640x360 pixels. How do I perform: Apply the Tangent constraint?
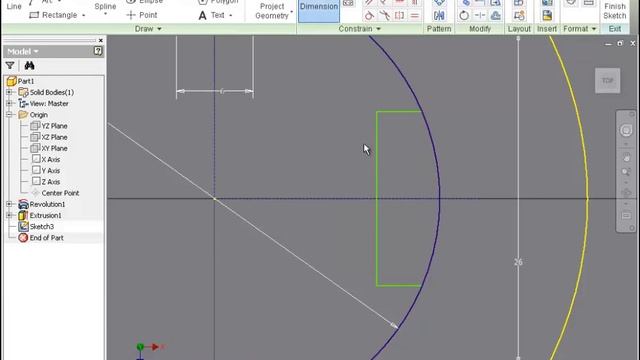tap(369, 16)
